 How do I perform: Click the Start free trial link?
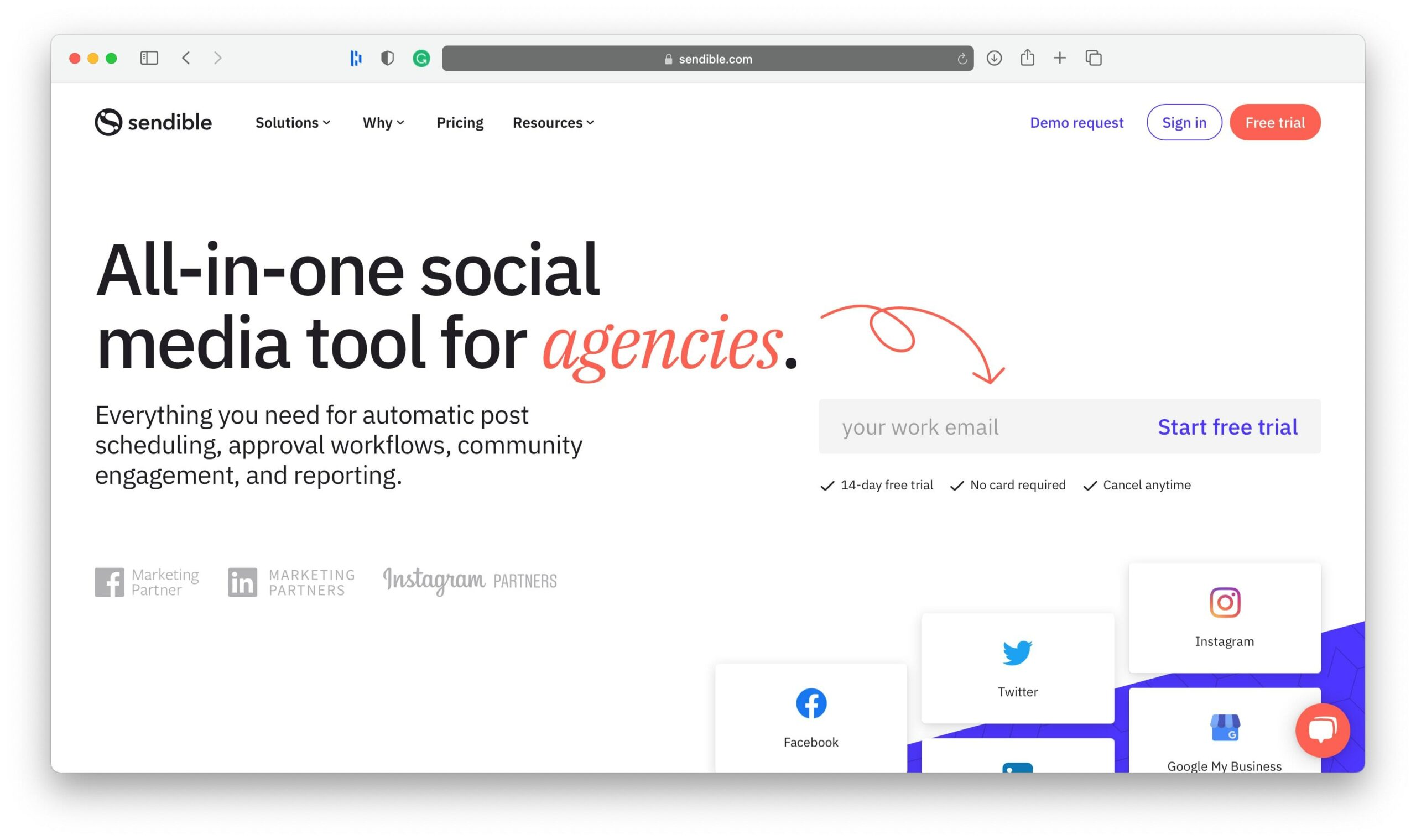coord(1228,427)
